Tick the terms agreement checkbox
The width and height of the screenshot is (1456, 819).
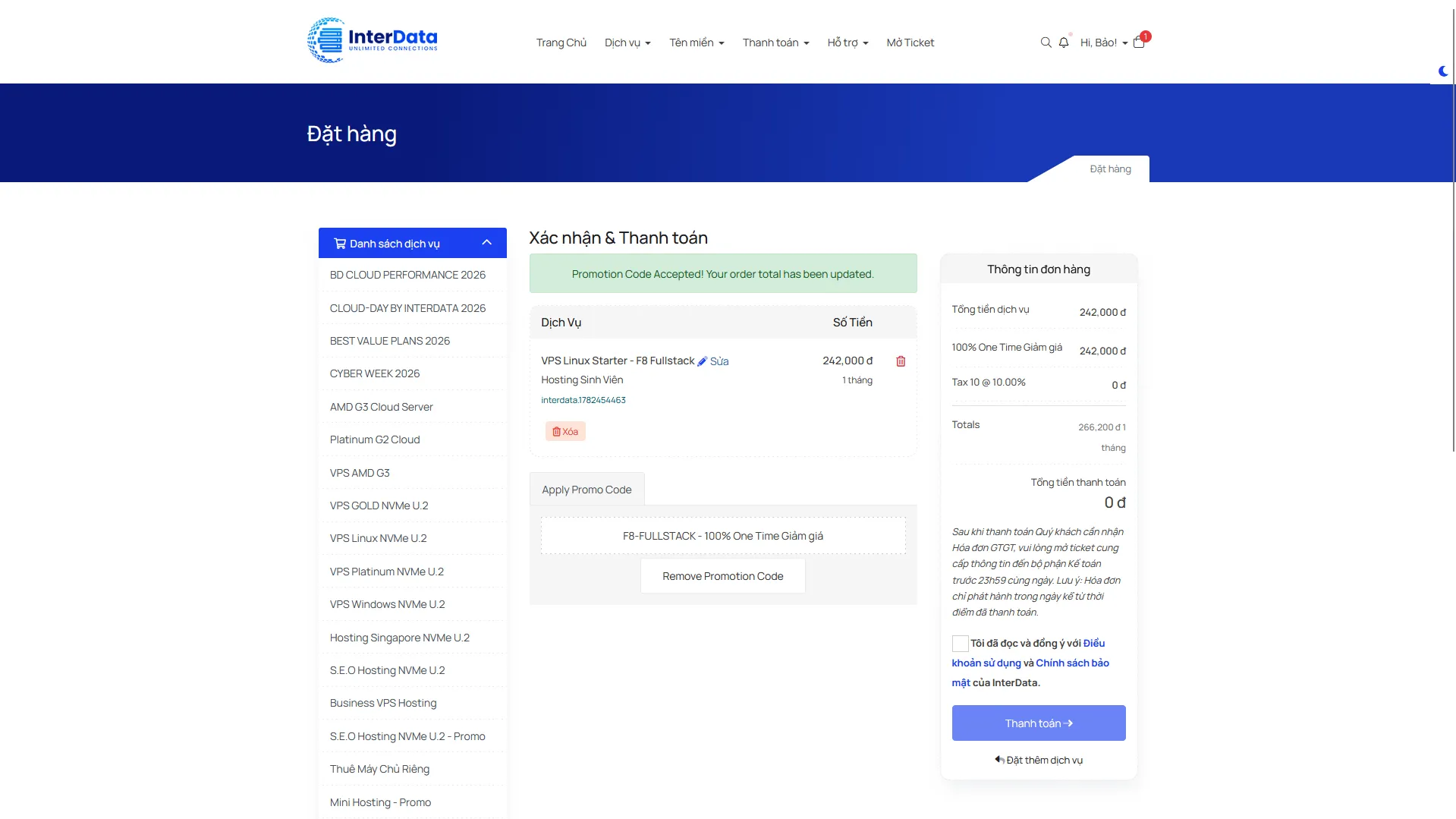(960, 644)
